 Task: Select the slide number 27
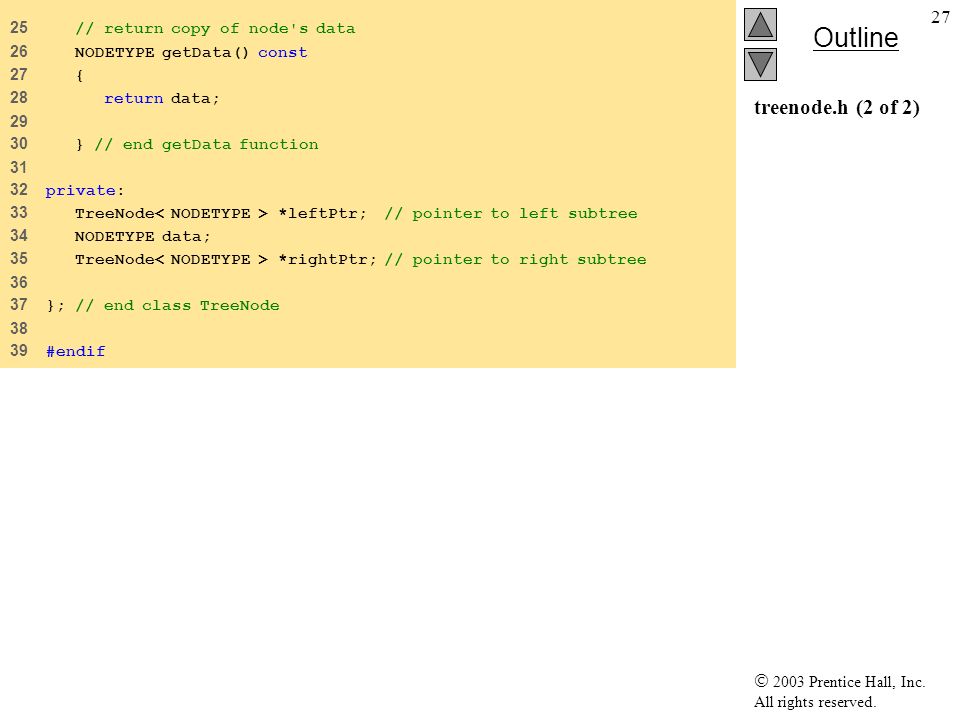tap(940, 17)
